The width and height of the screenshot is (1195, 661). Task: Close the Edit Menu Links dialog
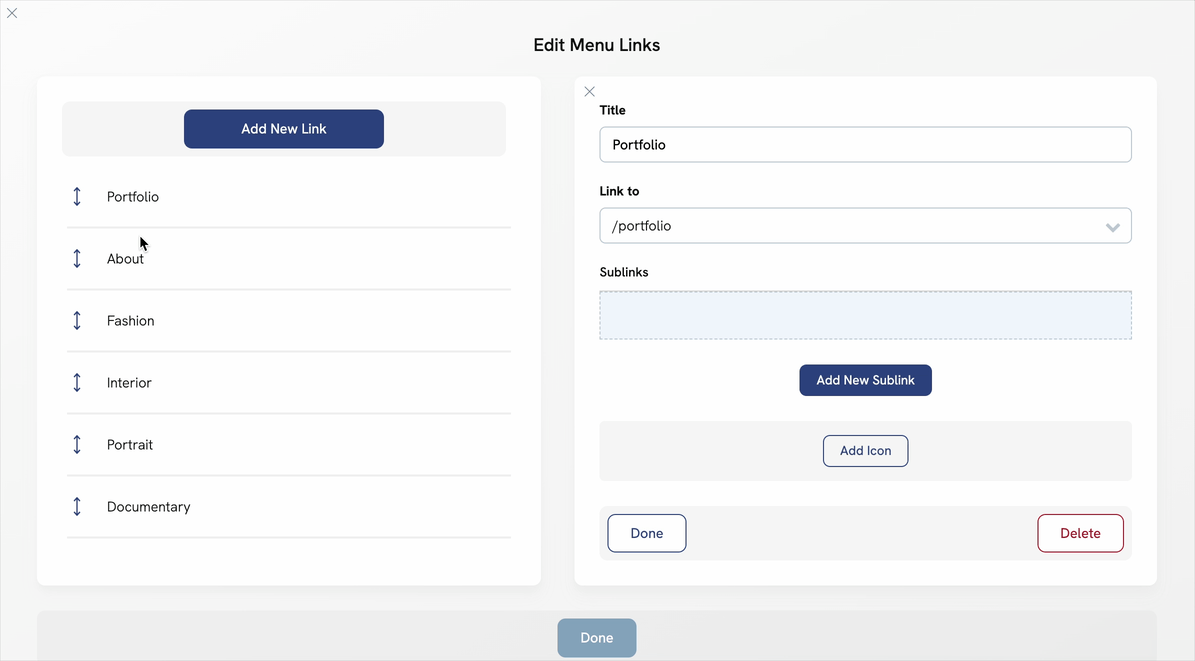[12, 13]
